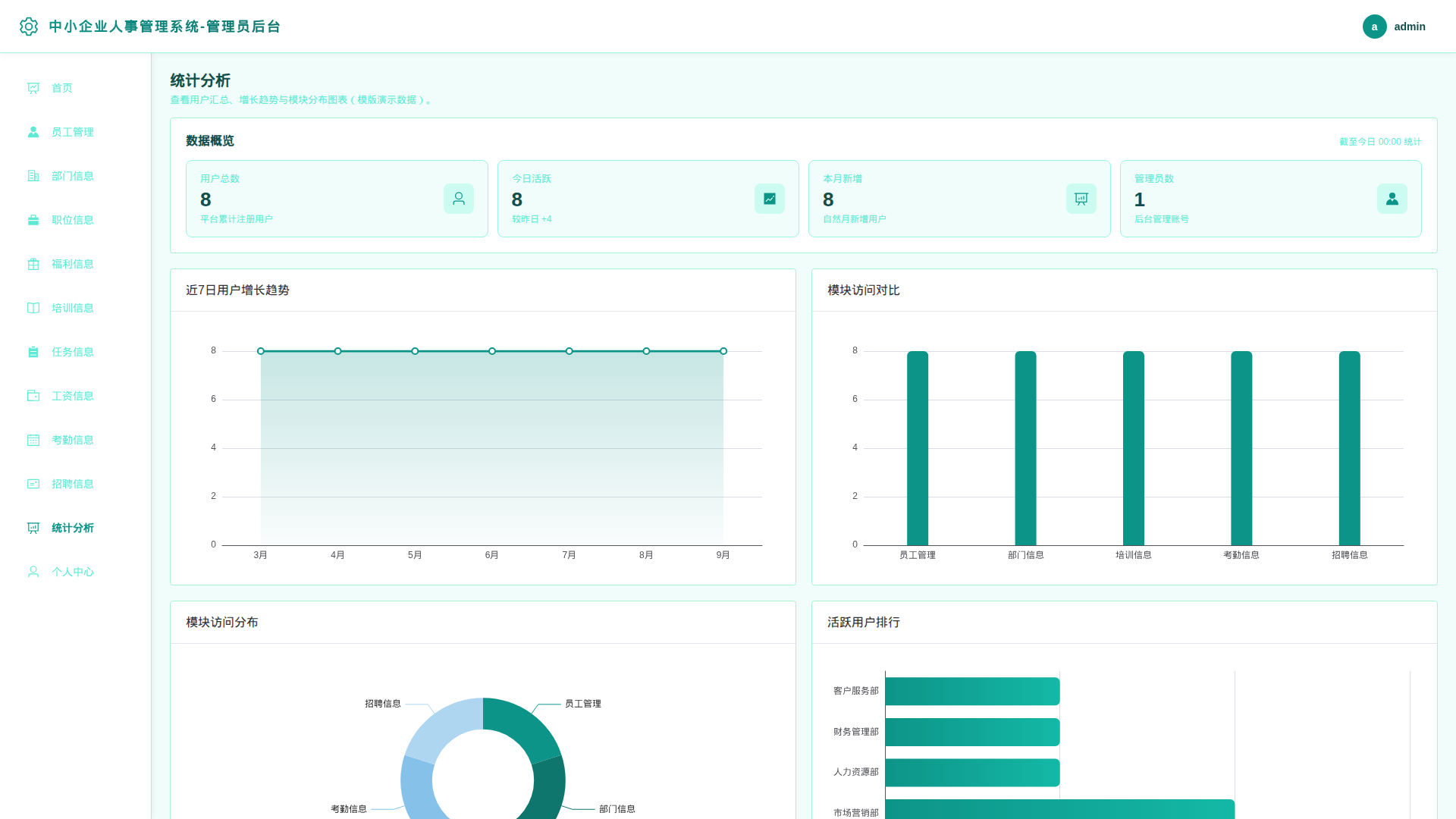Viewport: 1456px width, 819px height.
Task: Click the 客户服务部 ranking bar
Action: point(972,692)
